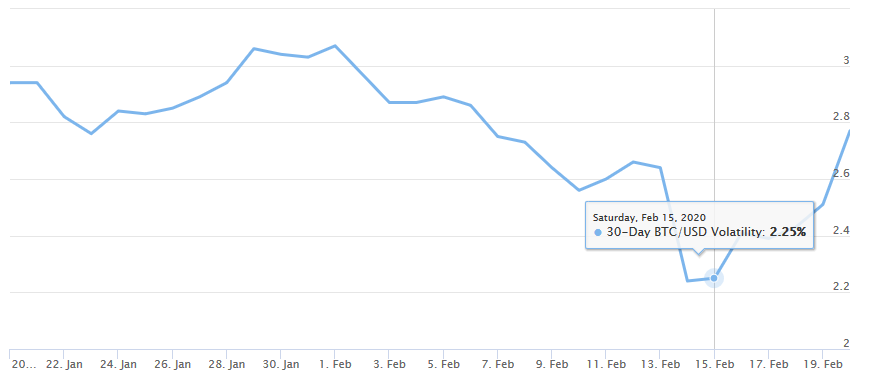Click the Saturday, Feb 15, 2020 tooltip header

[649, 217]
